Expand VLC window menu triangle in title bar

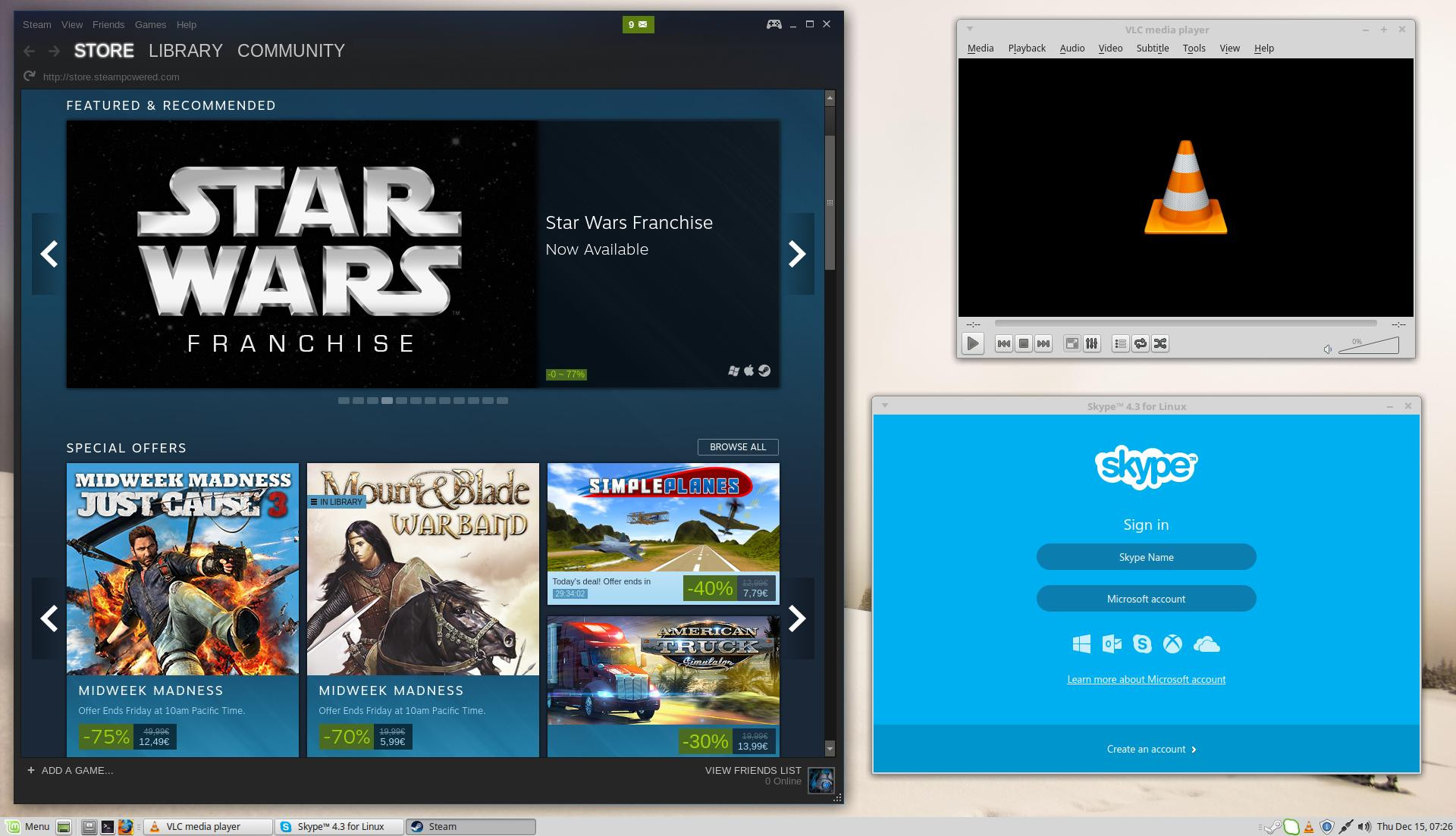pyautogui.click(x=969, y=30)
